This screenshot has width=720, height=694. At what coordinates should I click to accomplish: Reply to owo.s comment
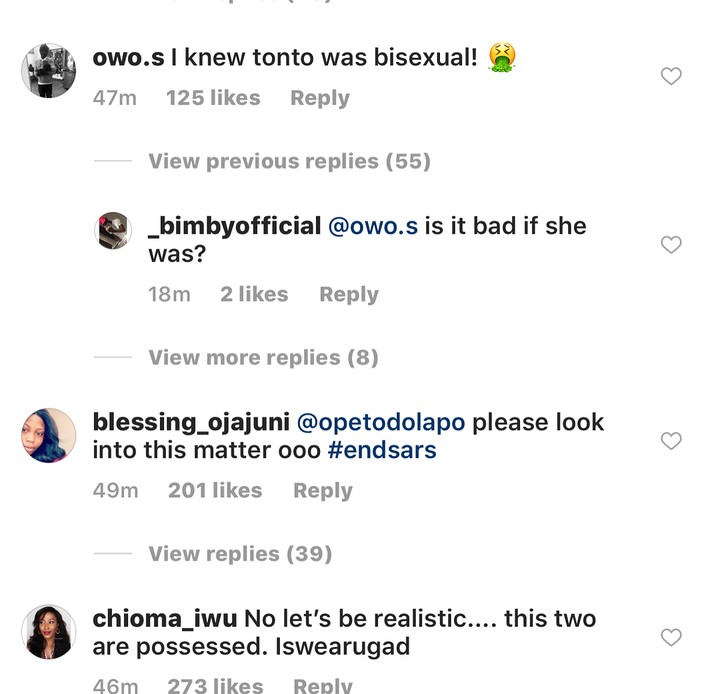[320, 98]
